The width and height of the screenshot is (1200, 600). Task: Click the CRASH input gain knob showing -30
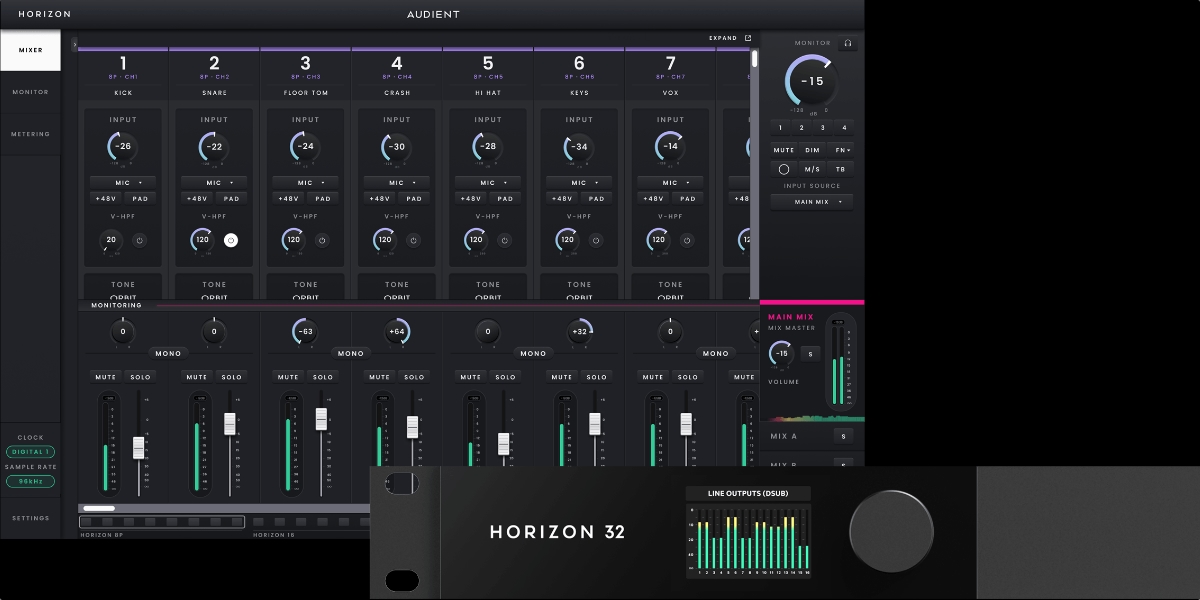(x=397, y=147)
